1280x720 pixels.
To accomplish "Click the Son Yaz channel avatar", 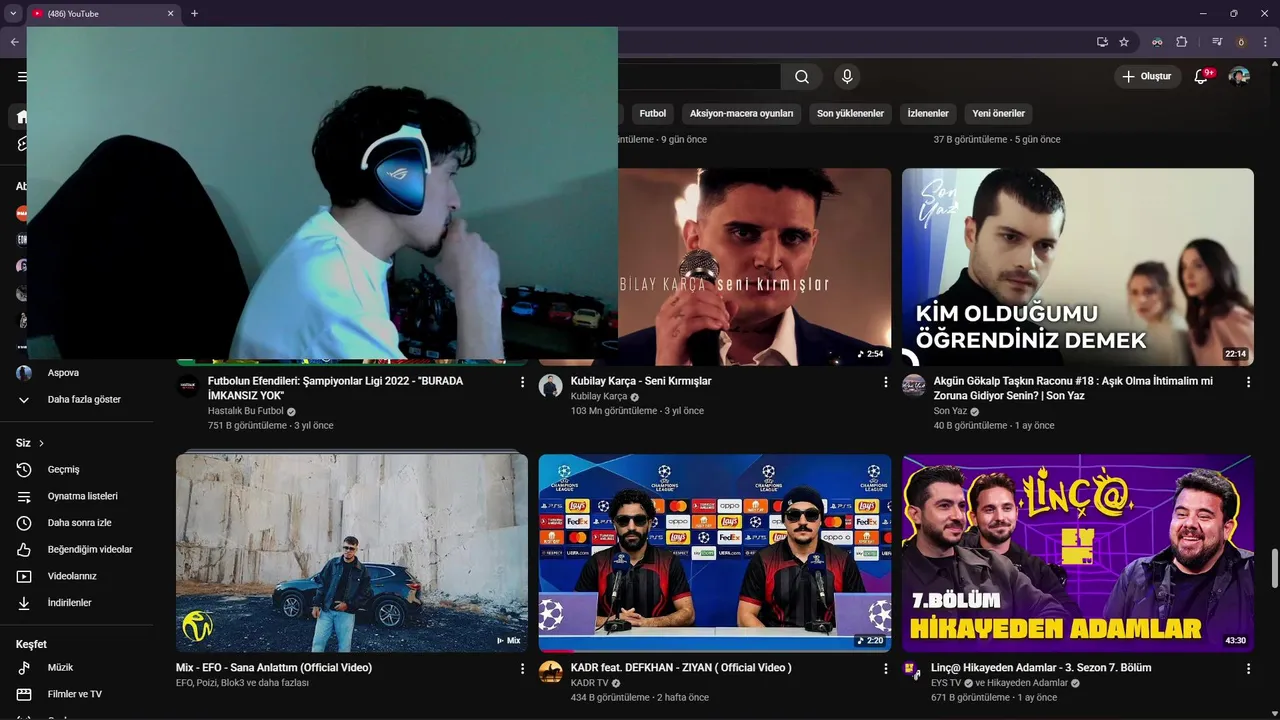I will click(x=914, y=386).
